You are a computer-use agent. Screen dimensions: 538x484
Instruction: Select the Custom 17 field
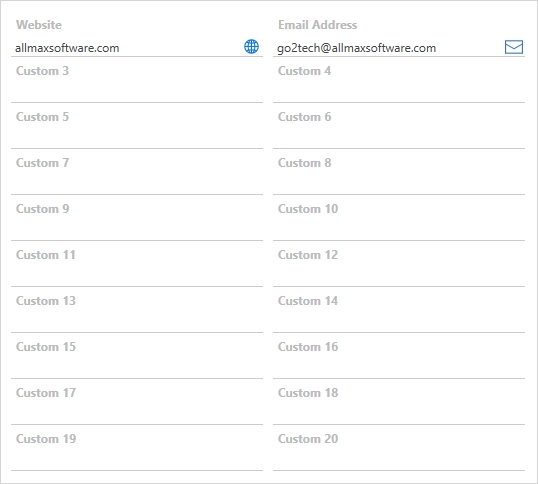click(x=137, y=414)
